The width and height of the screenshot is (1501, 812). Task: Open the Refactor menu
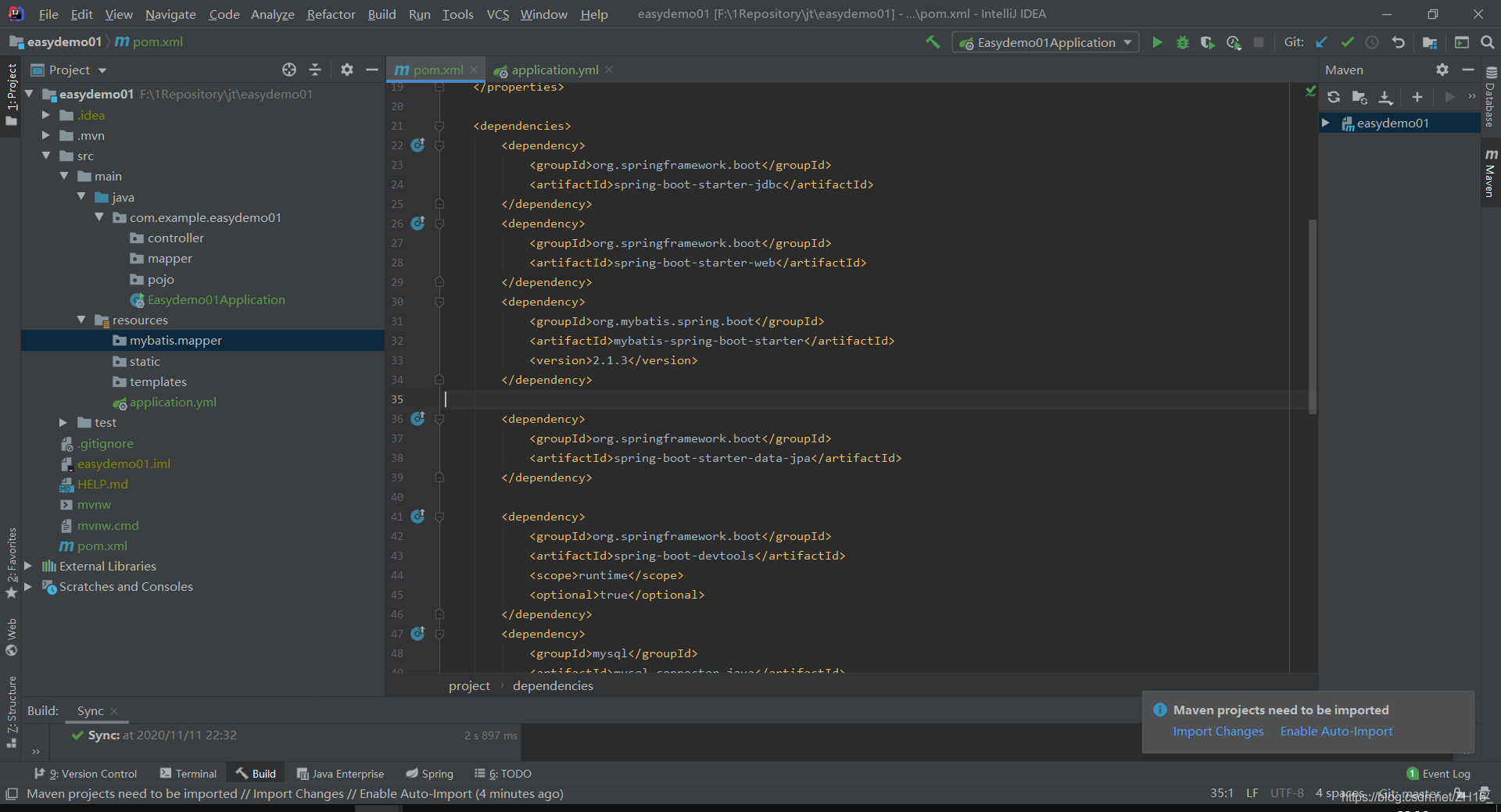[x=331, y=14]
